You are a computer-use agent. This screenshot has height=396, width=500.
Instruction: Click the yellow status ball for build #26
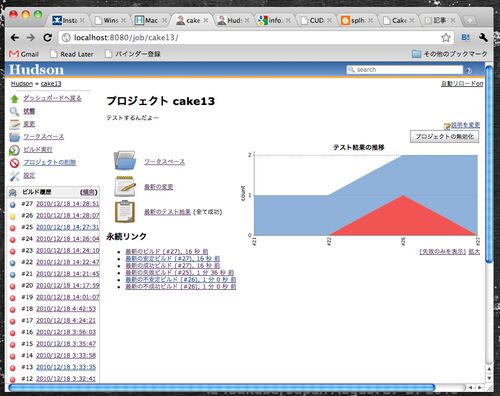point(13,216)
